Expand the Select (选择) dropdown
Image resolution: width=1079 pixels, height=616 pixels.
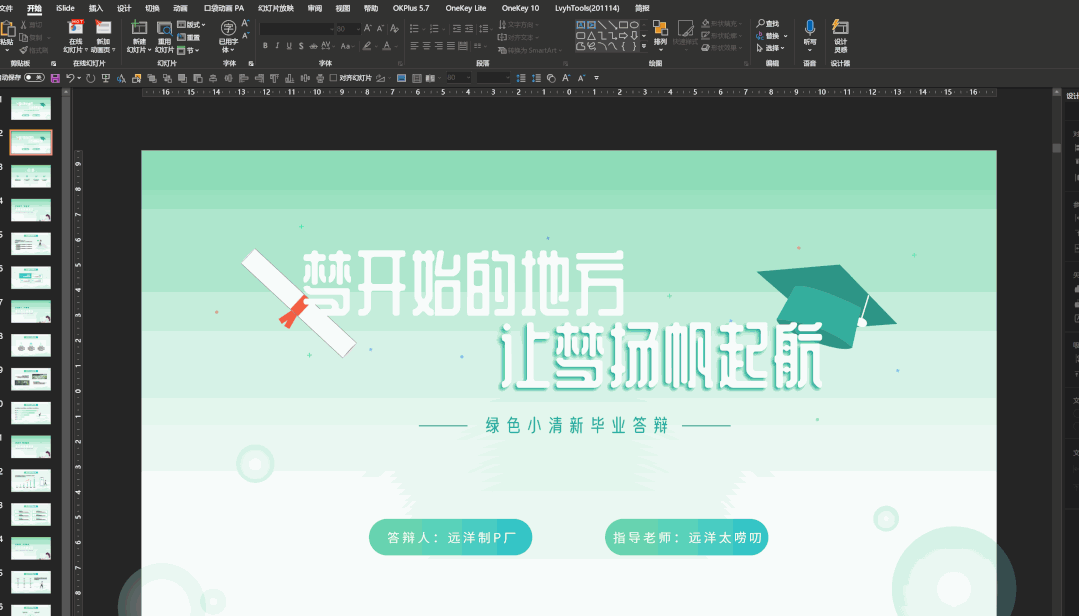770,48
